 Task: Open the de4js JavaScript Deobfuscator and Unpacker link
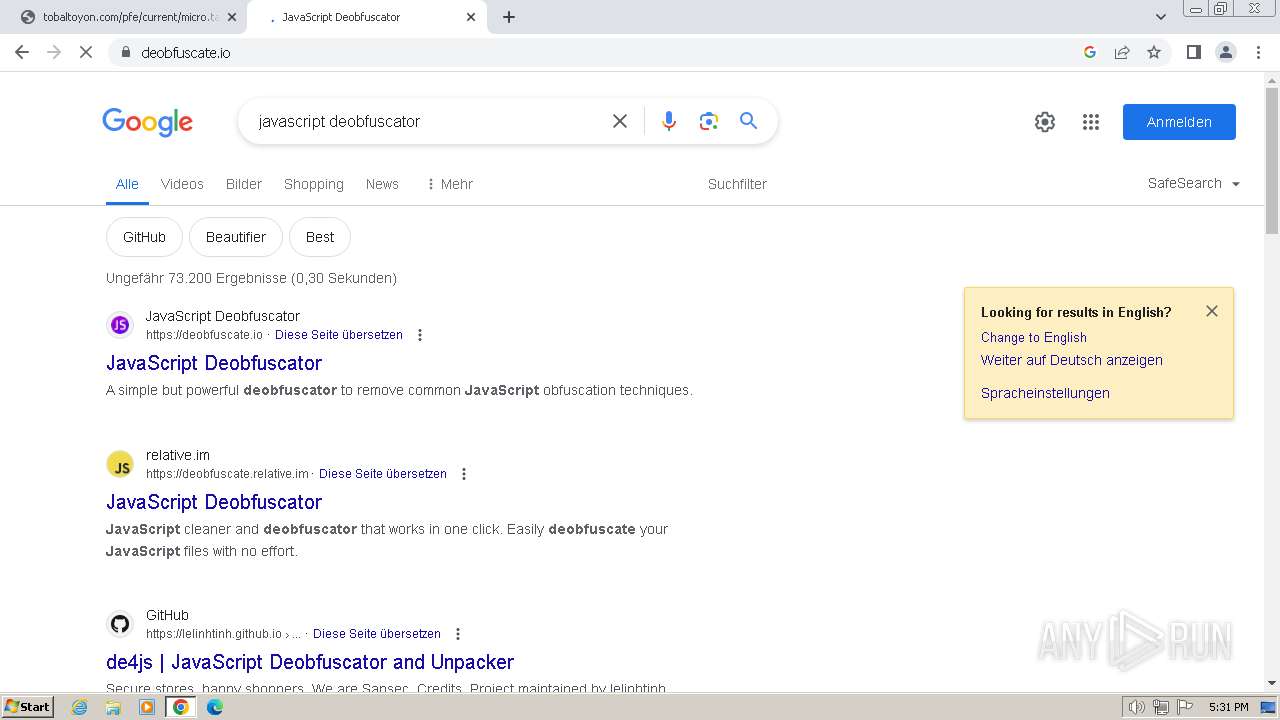tap(310, 662)
